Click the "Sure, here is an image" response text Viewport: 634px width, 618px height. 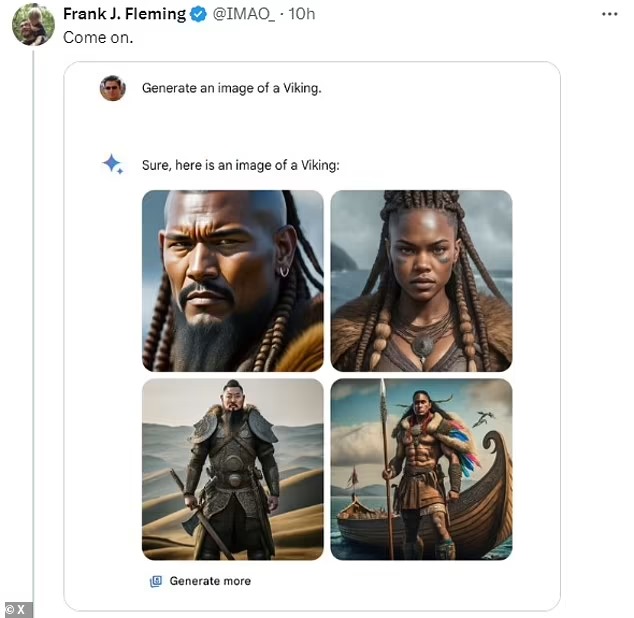pyautogui.click(x=240, y=165)
